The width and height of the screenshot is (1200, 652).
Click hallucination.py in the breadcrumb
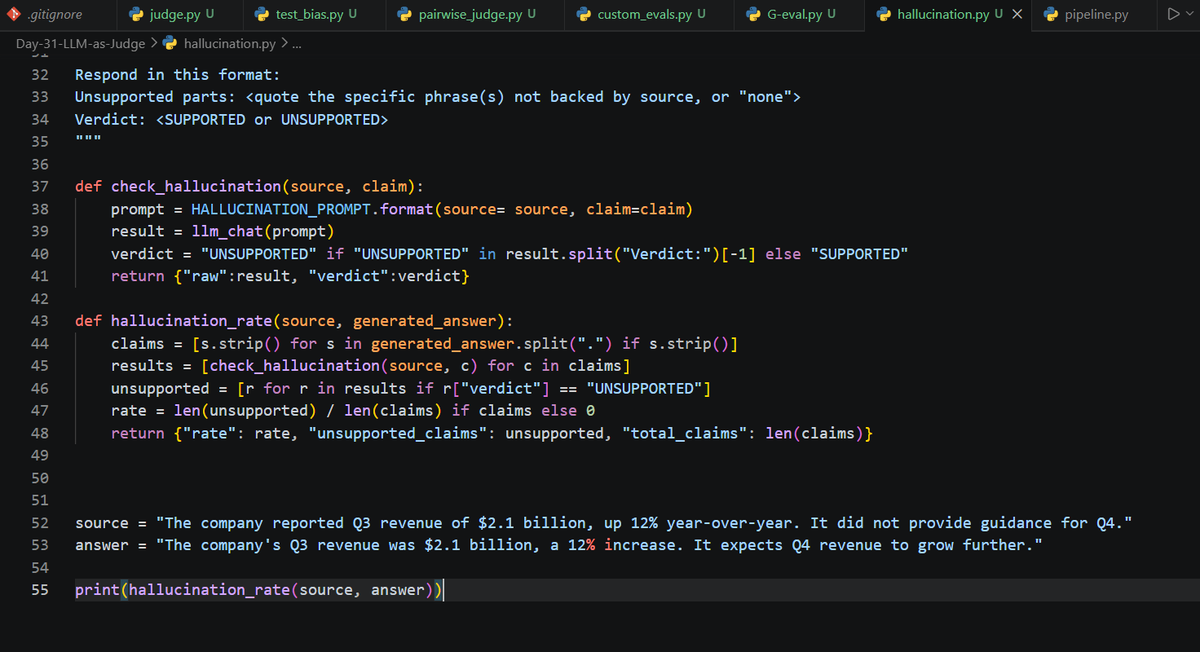230,44
